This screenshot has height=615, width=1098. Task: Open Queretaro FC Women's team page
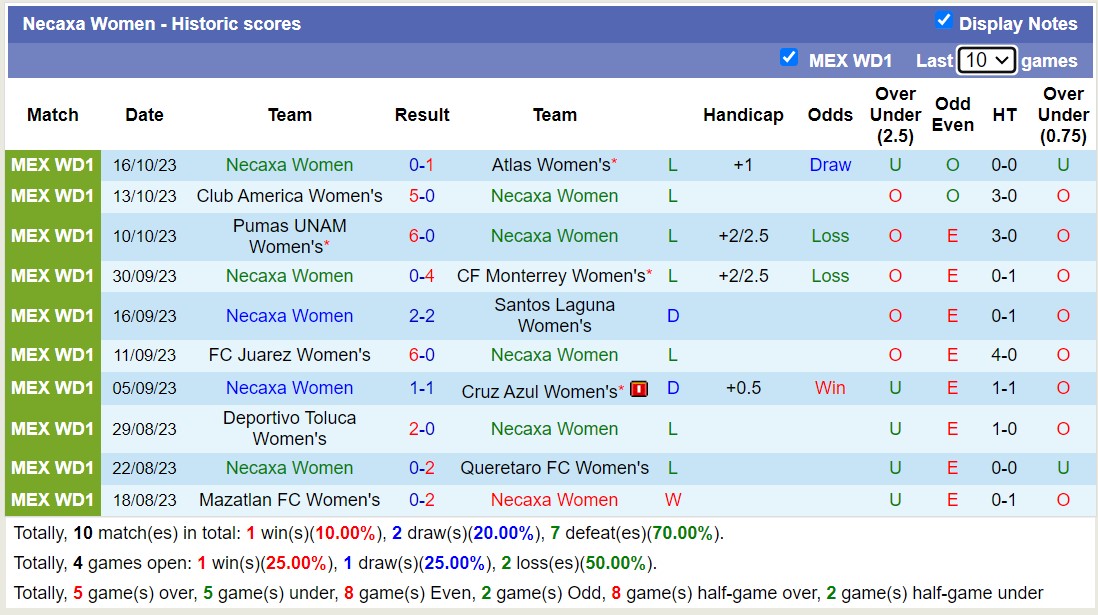click(x=555, y=468)
